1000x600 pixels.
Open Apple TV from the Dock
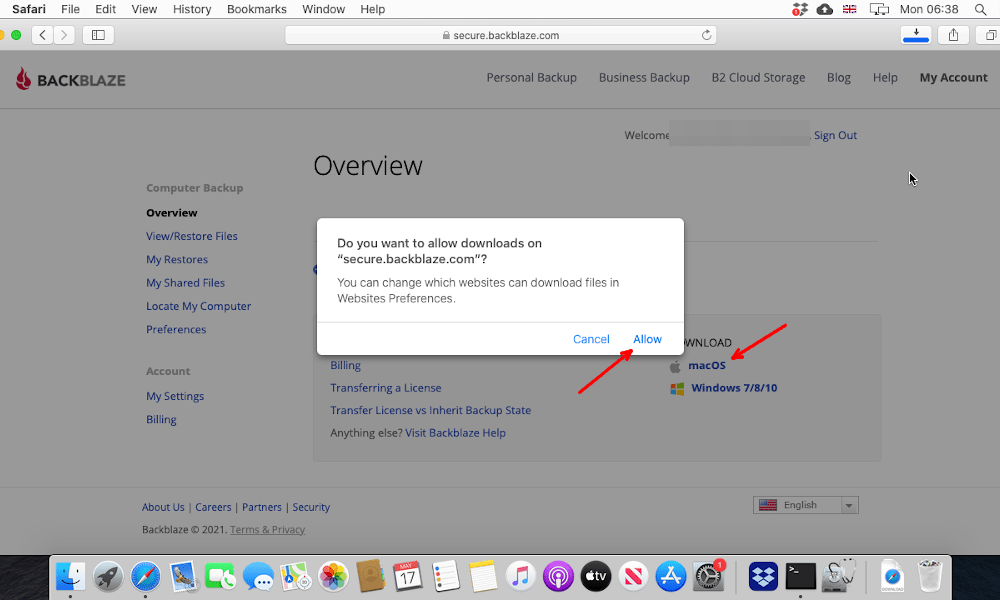click(596, 576)
